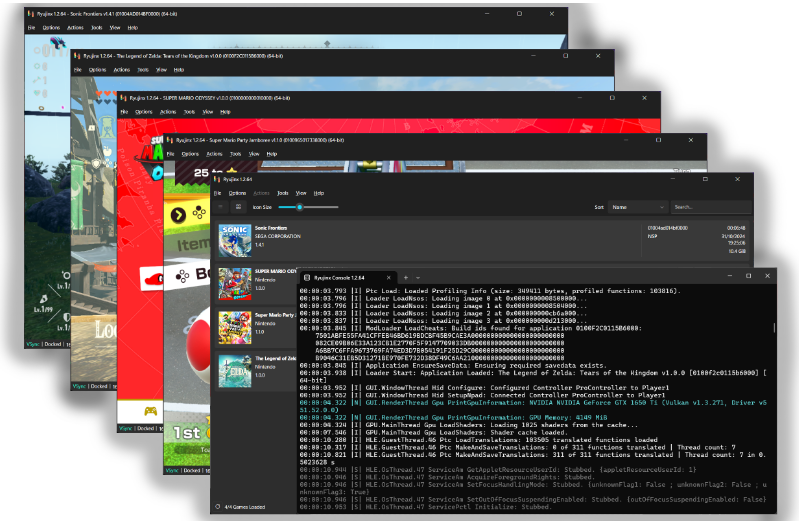The width and height of the screenshot is (799, 525).
Task: Open Tools menu in Mario Party Jamboree window
Action: 235,154
